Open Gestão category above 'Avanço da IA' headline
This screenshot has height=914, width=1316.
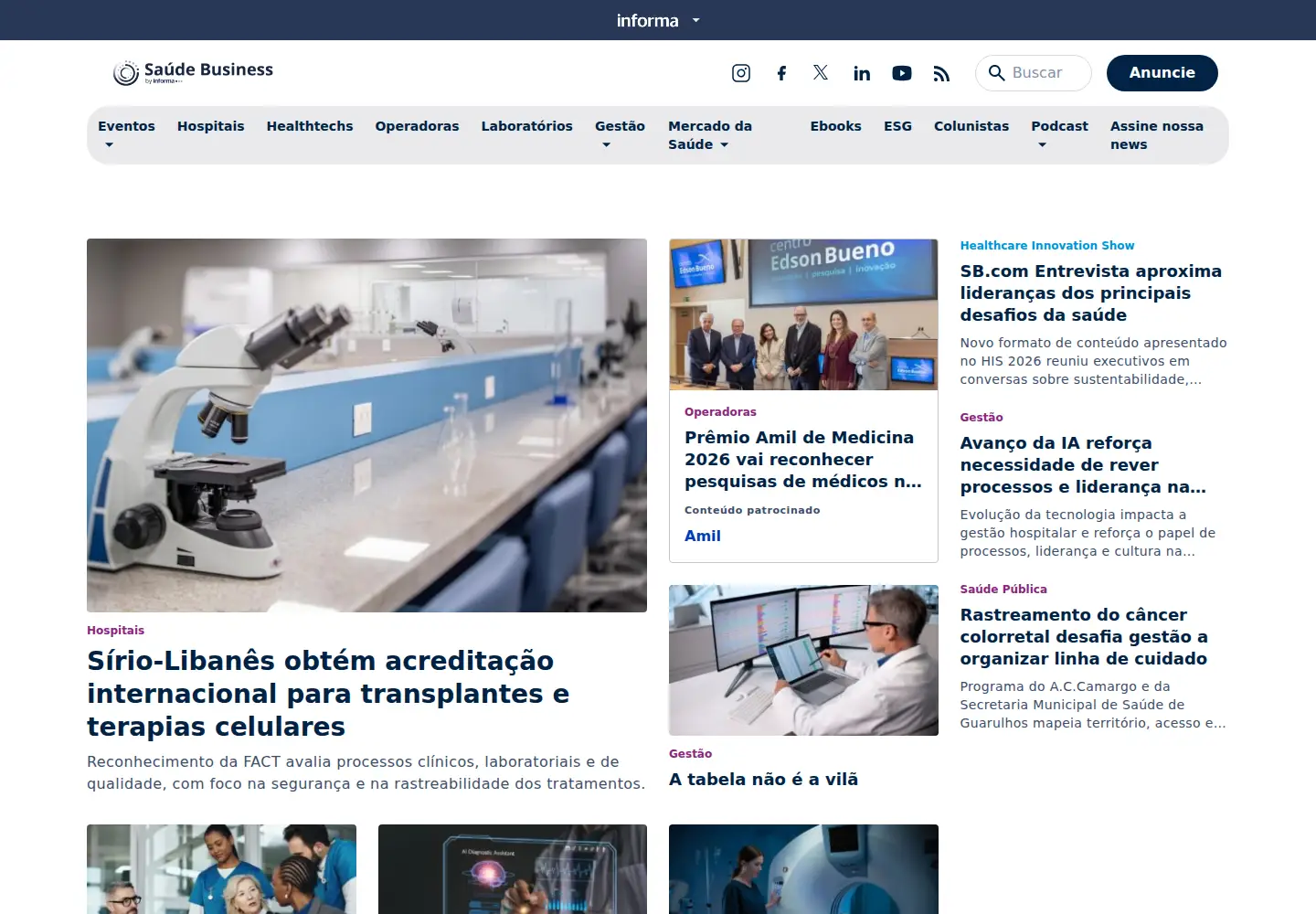(982, 418)
